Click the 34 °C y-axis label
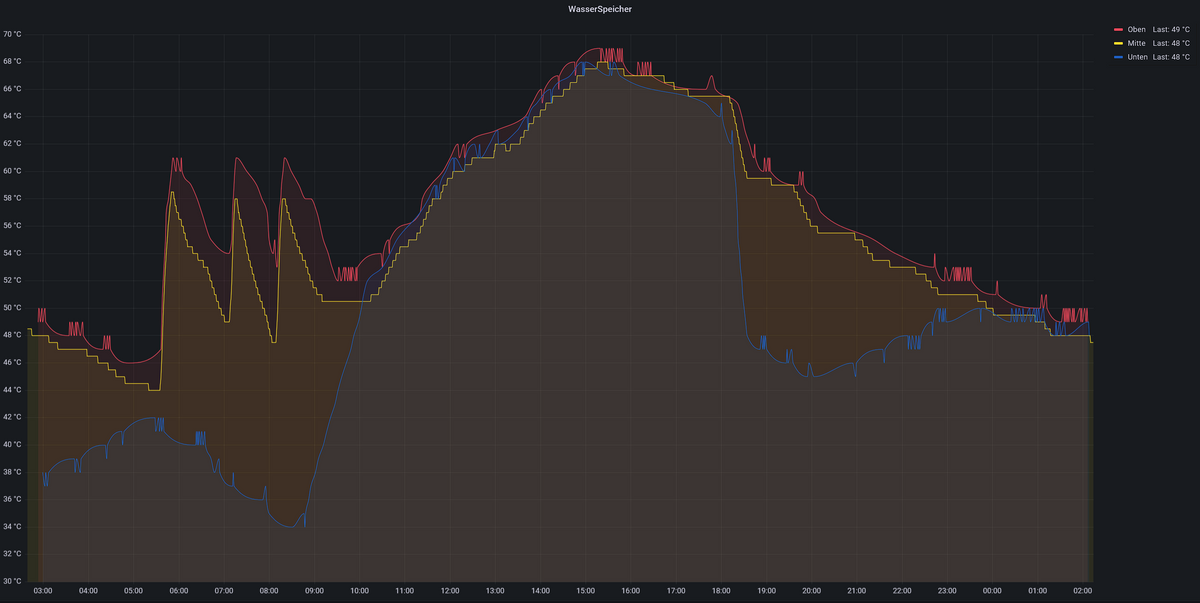This screenshot has width=1200, height=603. coord(11,526)
